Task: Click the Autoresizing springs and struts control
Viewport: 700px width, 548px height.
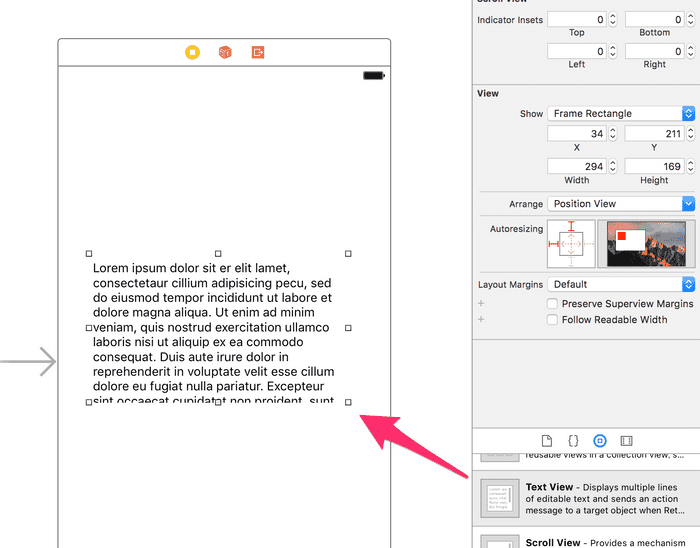Action: 570,243
